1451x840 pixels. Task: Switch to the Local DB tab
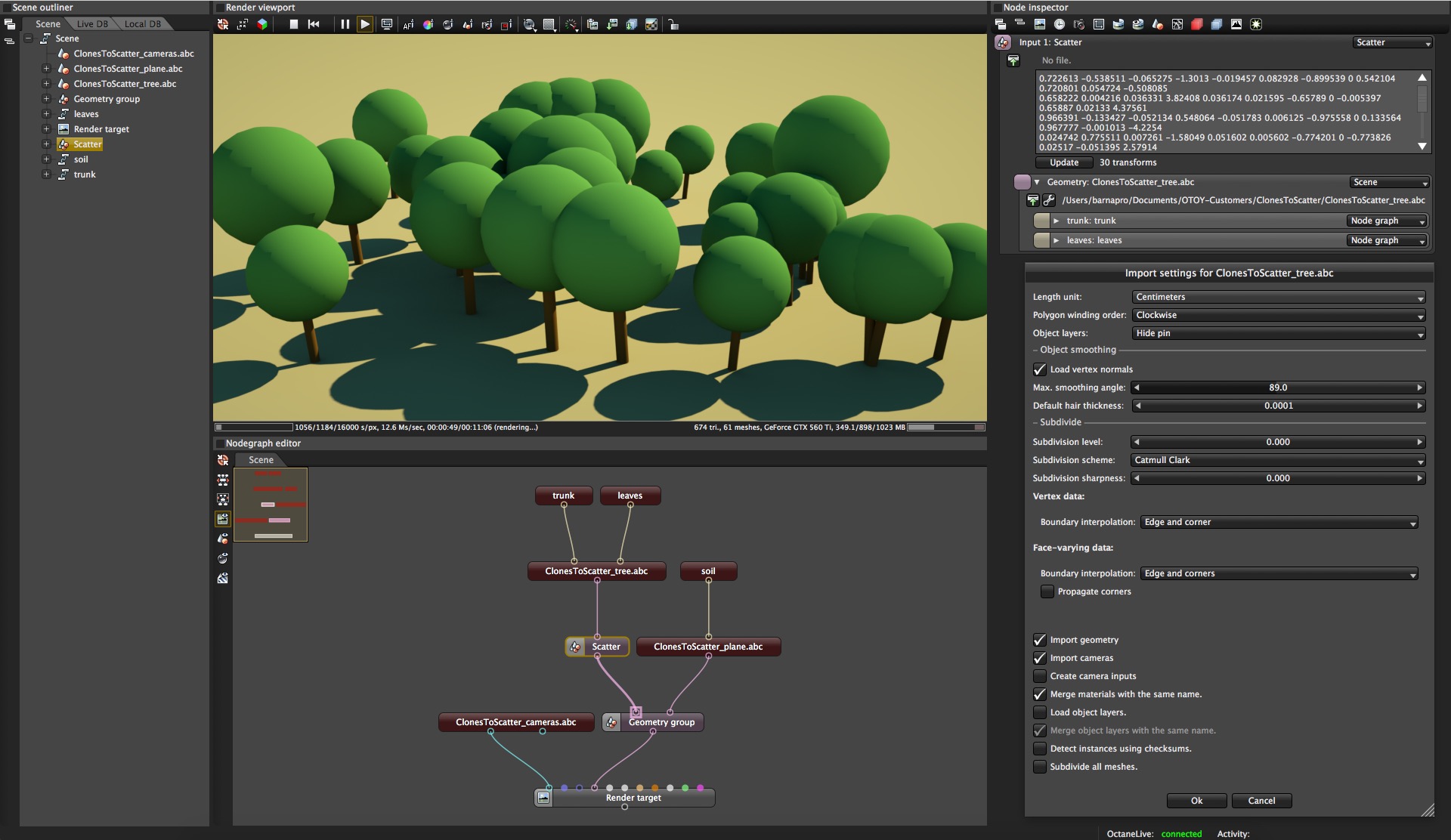point(142,24)
